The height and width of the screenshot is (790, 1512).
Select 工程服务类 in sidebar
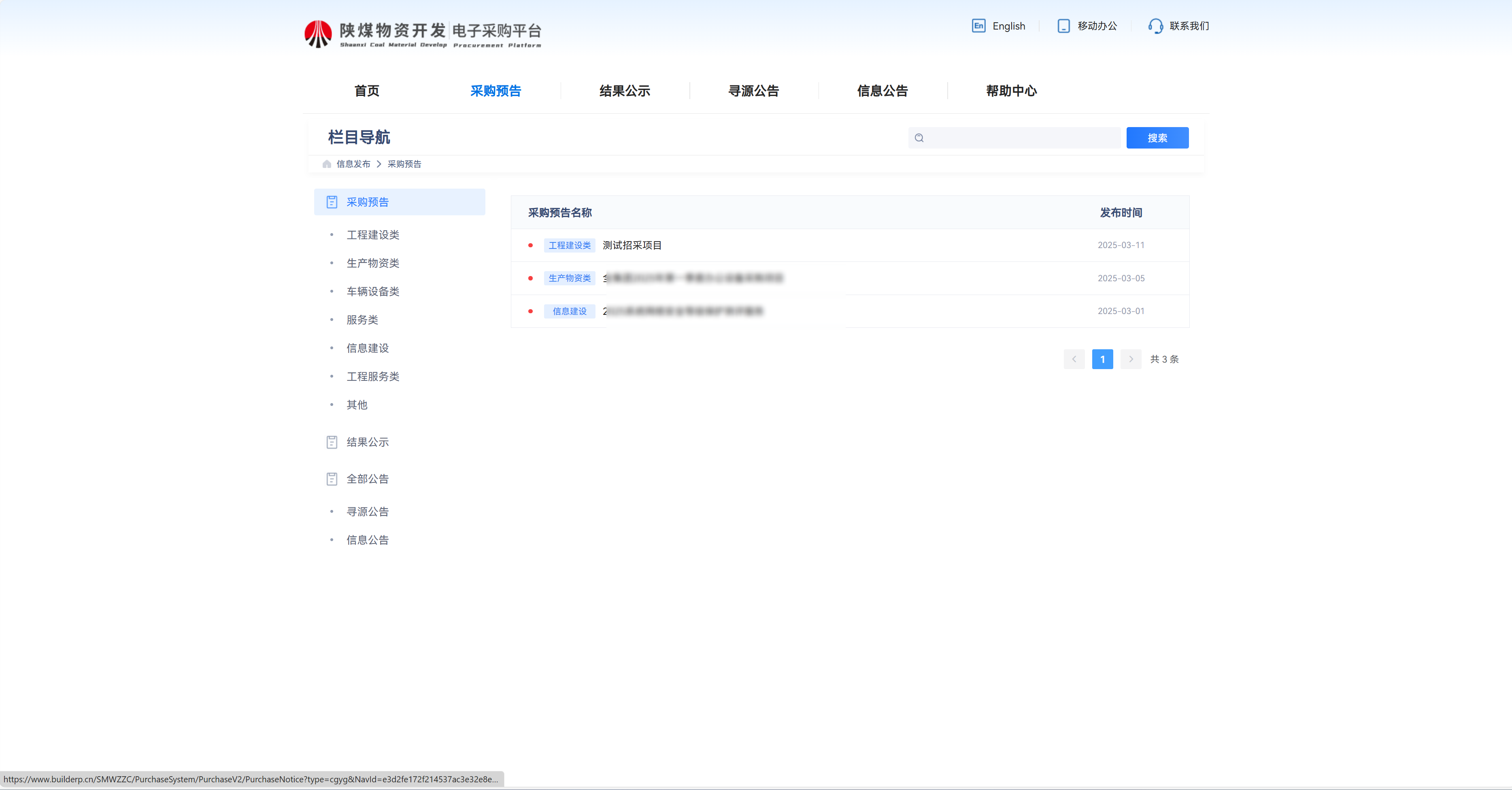373,376
